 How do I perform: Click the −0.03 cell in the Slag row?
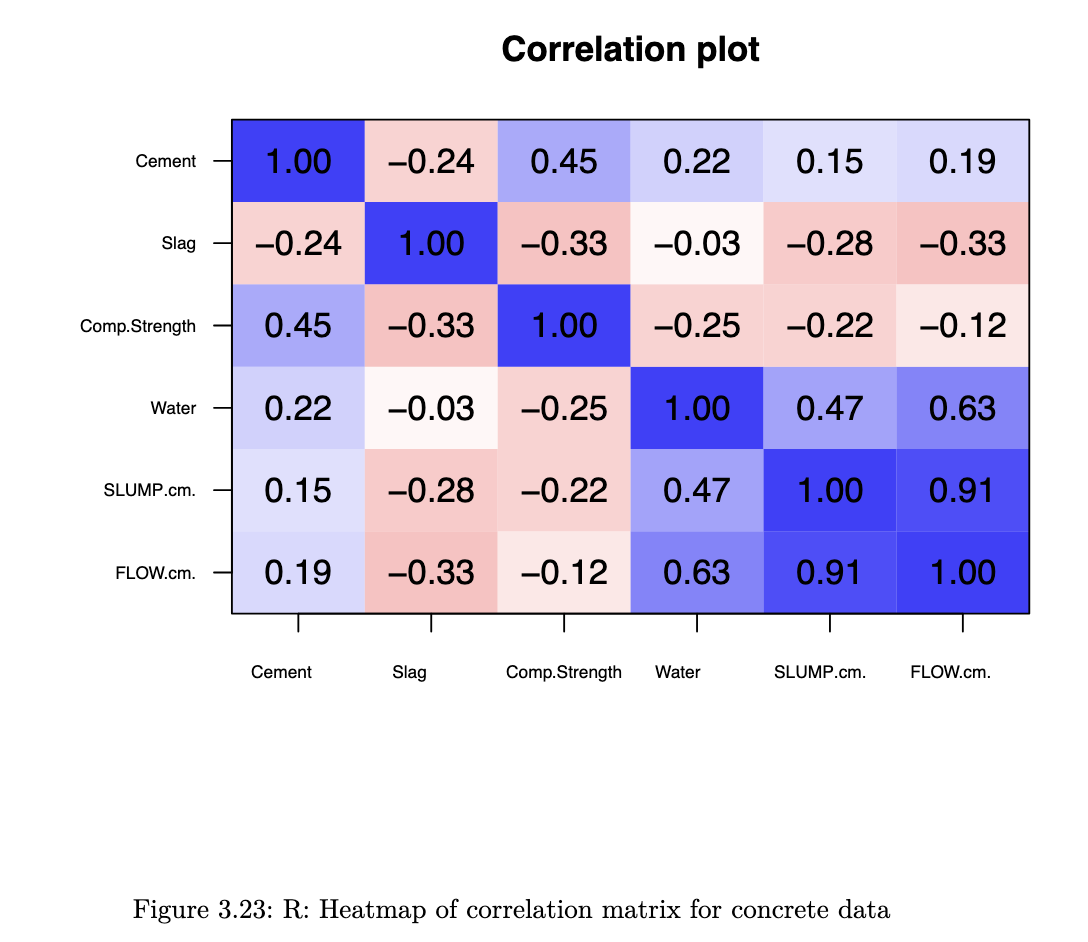(697, 243)
